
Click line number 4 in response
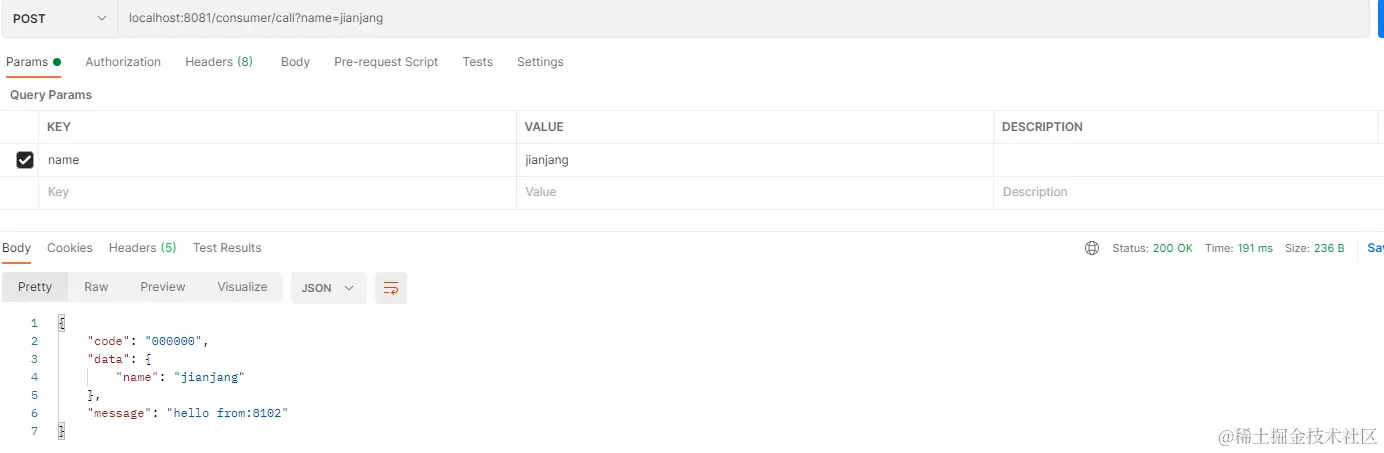click(x=34, y=377)
